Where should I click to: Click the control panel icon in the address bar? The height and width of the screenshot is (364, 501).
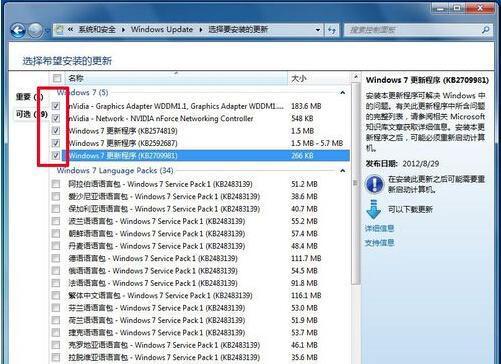[59, 30]
